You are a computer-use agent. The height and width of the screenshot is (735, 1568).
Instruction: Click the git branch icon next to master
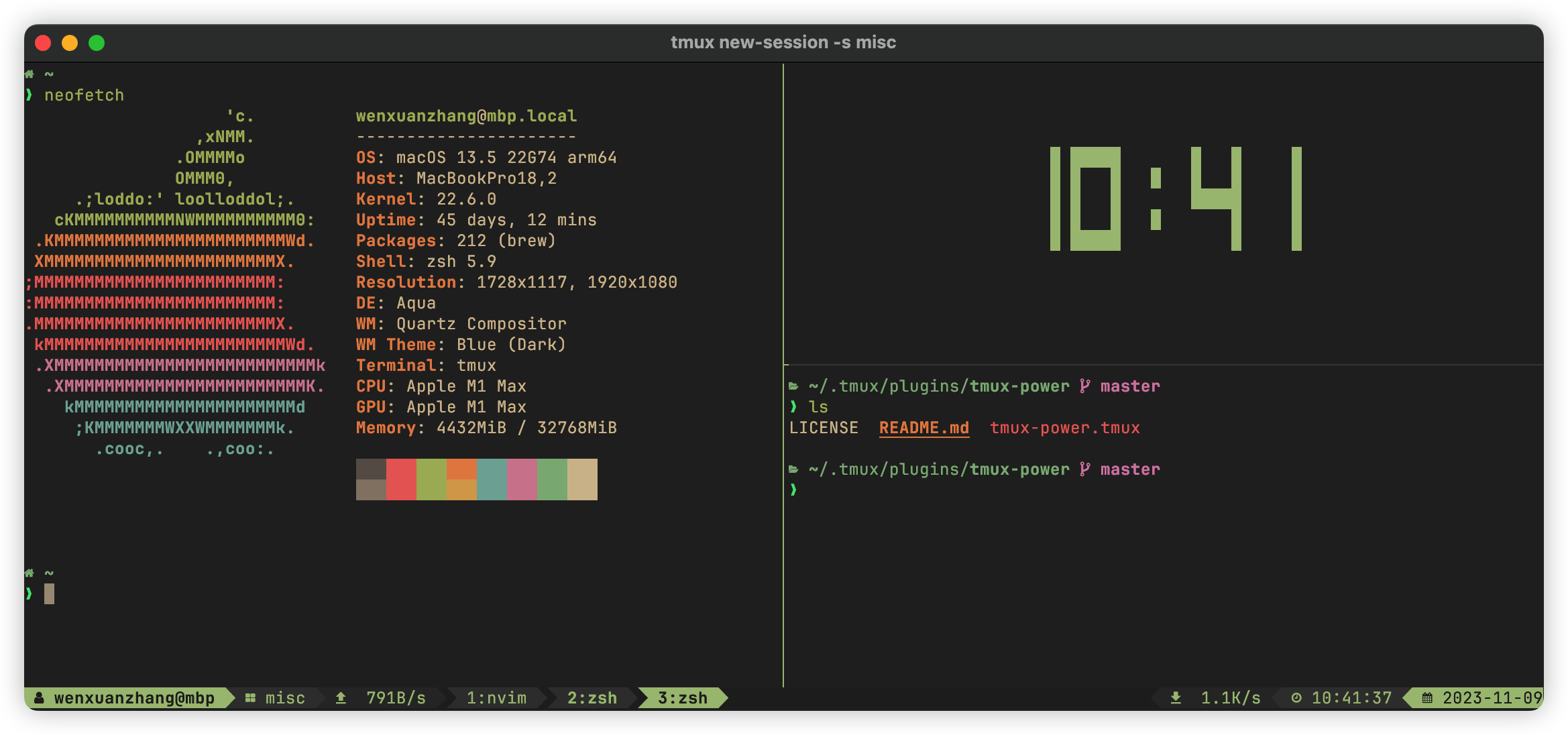tap(1084, 386)
